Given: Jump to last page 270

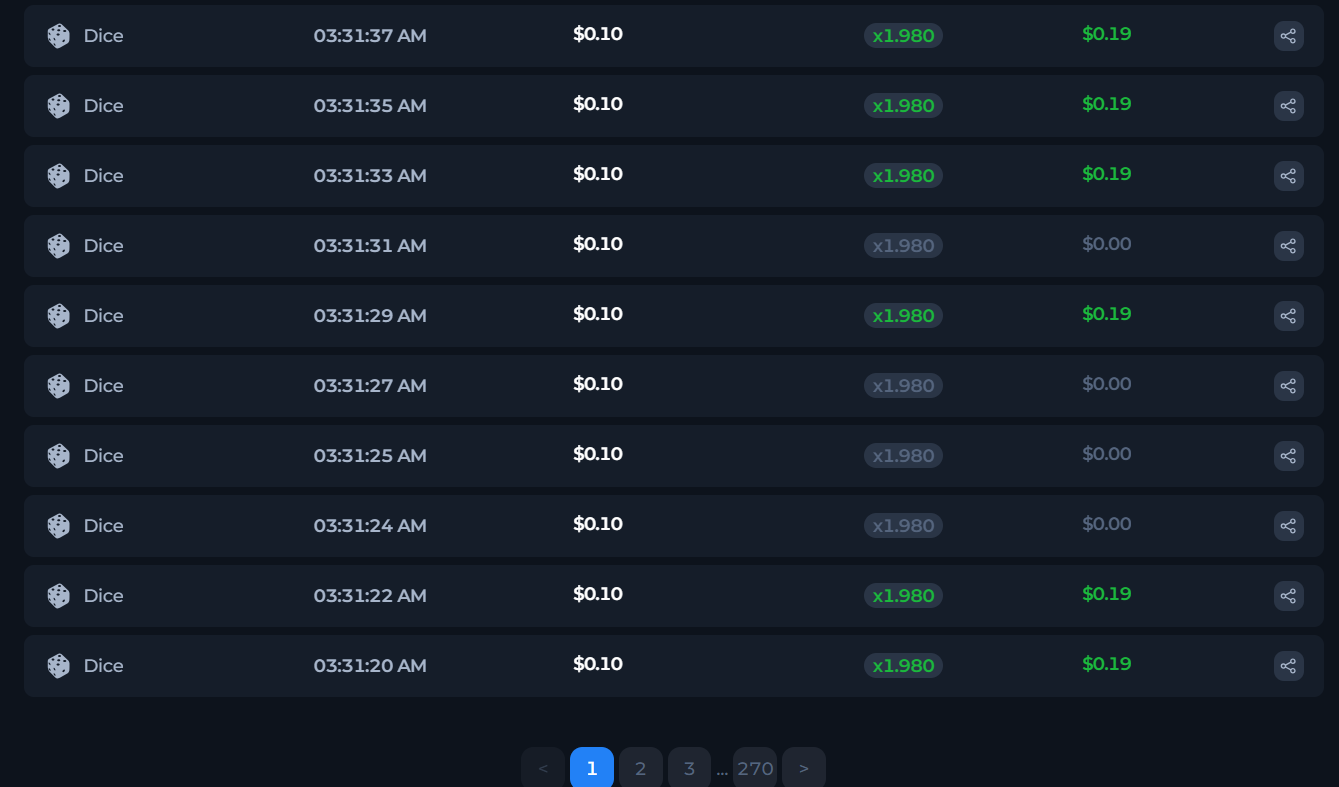Looking at the screenshot, I should 755,768.
